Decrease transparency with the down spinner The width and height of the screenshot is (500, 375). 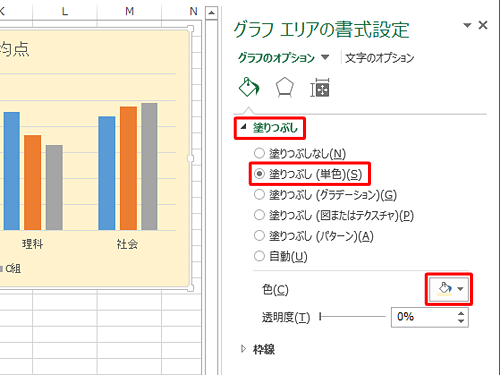point(461,321)
